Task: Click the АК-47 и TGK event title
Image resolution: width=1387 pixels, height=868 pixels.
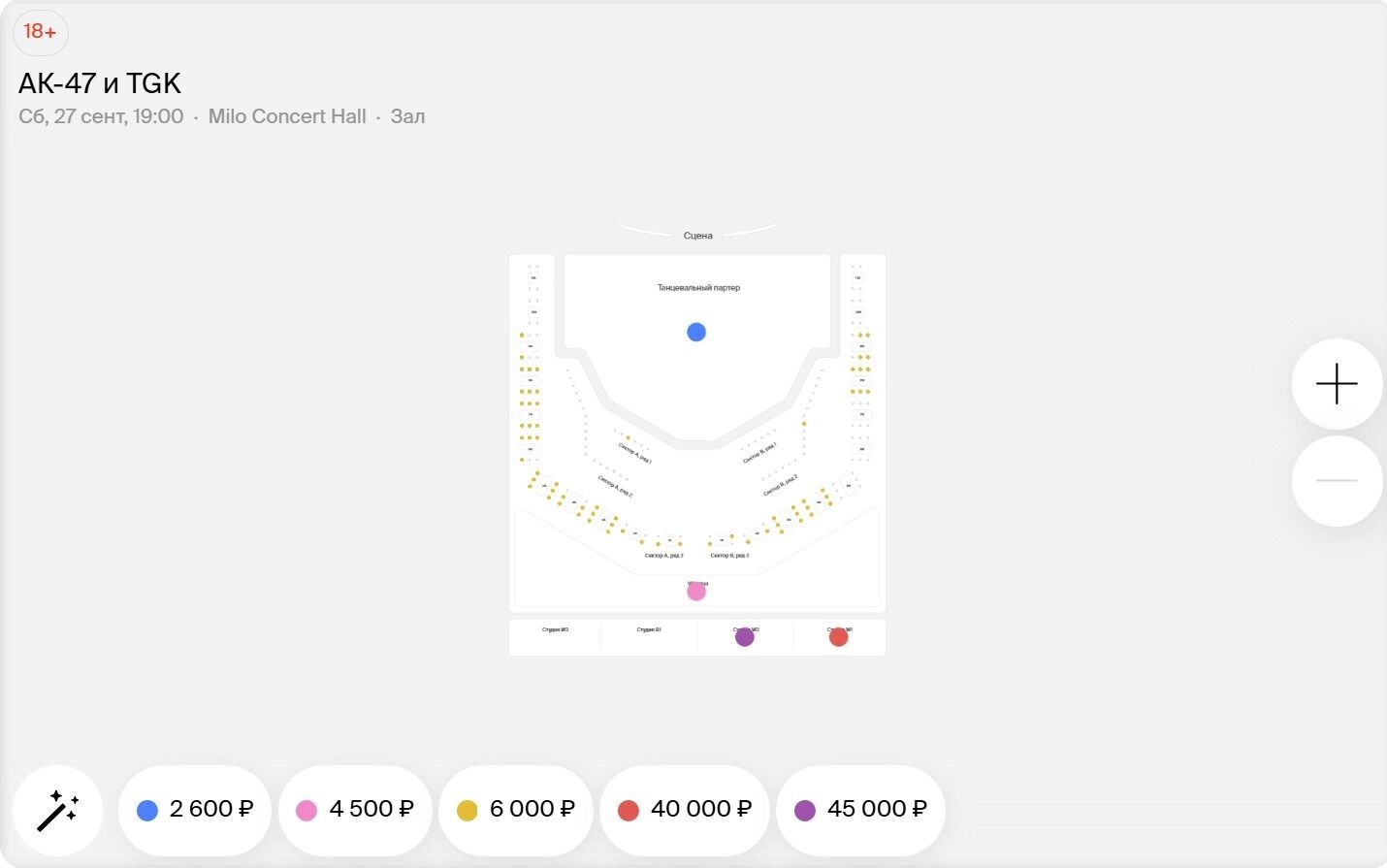Action: (100, 83)
